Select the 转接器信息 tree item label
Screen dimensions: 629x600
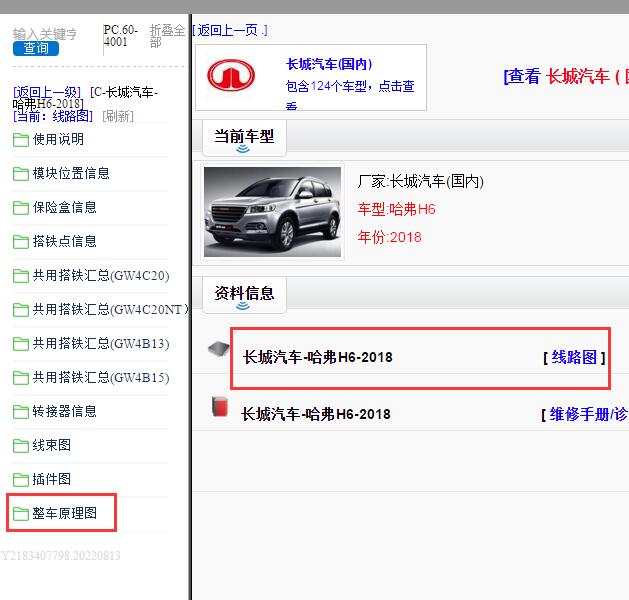65,411
